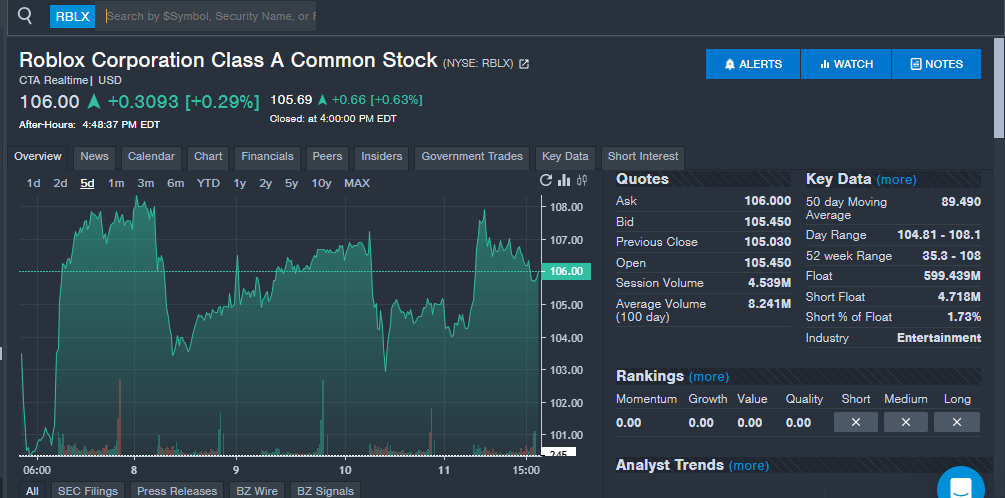Set chart range to 1y
The width and height of the screenshot is (1005, 498).
coord(240,183)
